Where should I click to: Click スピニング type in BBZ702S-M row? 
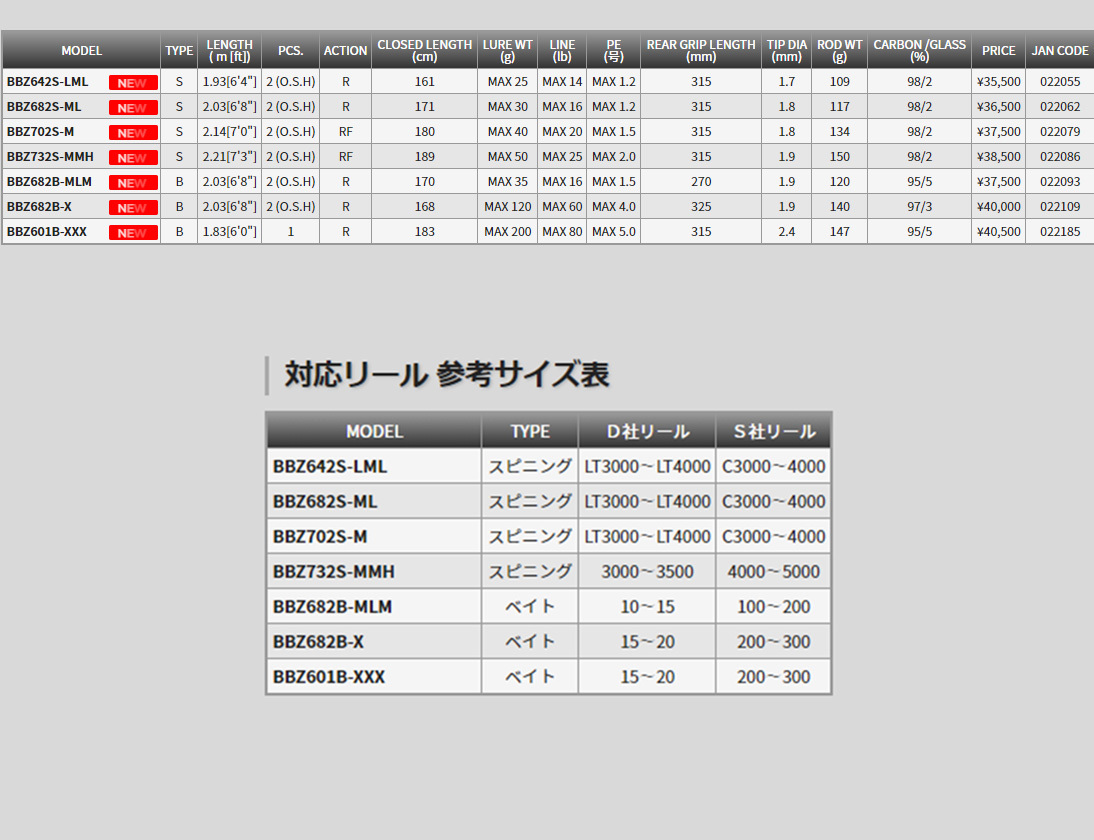click(x=530, y=537)
